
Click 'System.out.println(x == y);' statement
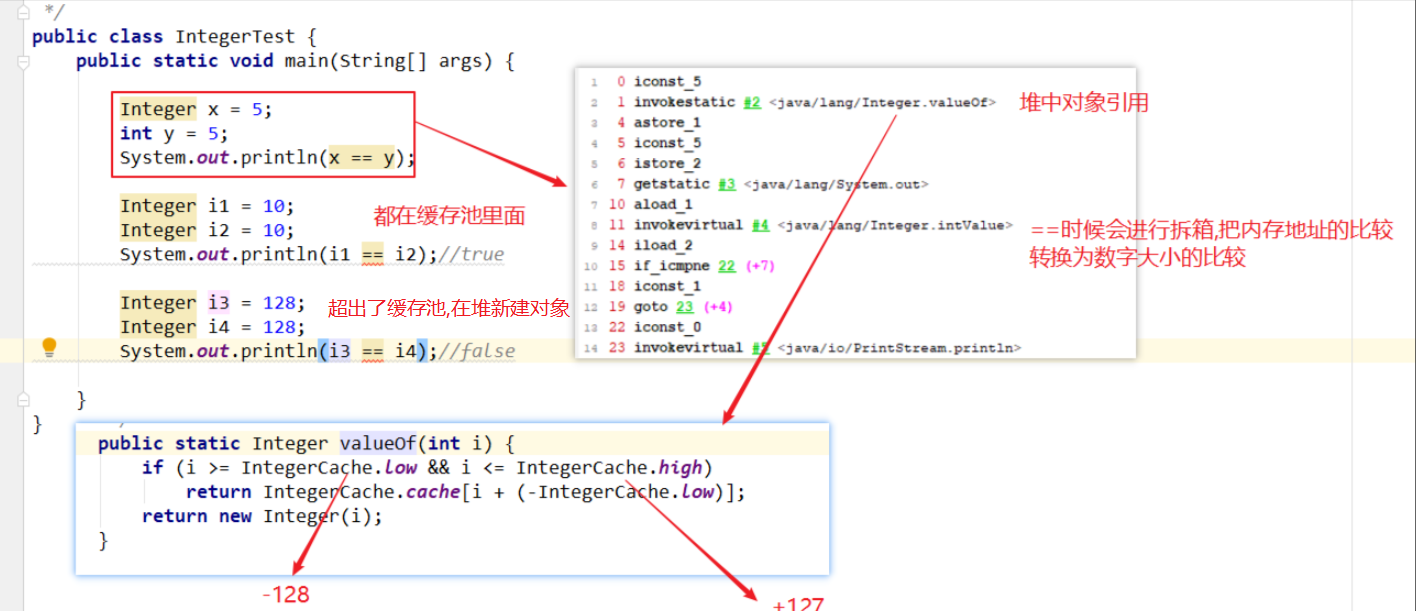pos(267,158)
